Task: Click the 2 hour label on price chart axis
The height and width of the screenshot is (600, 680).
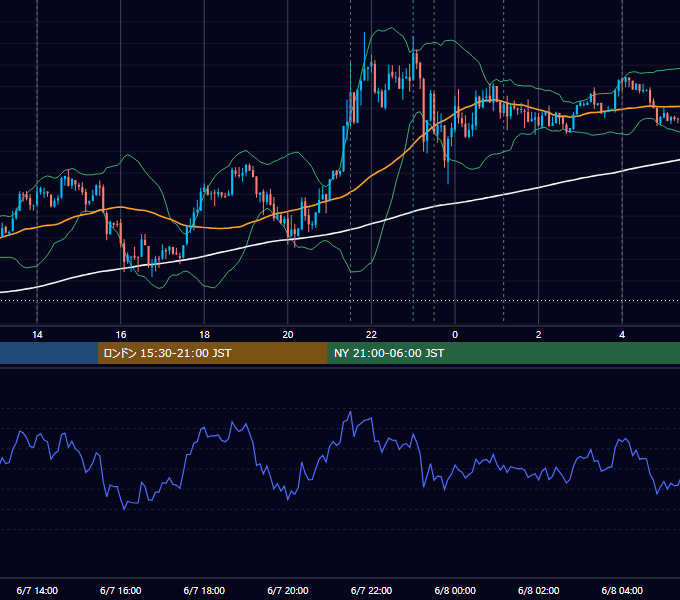Action: (539, 335)
